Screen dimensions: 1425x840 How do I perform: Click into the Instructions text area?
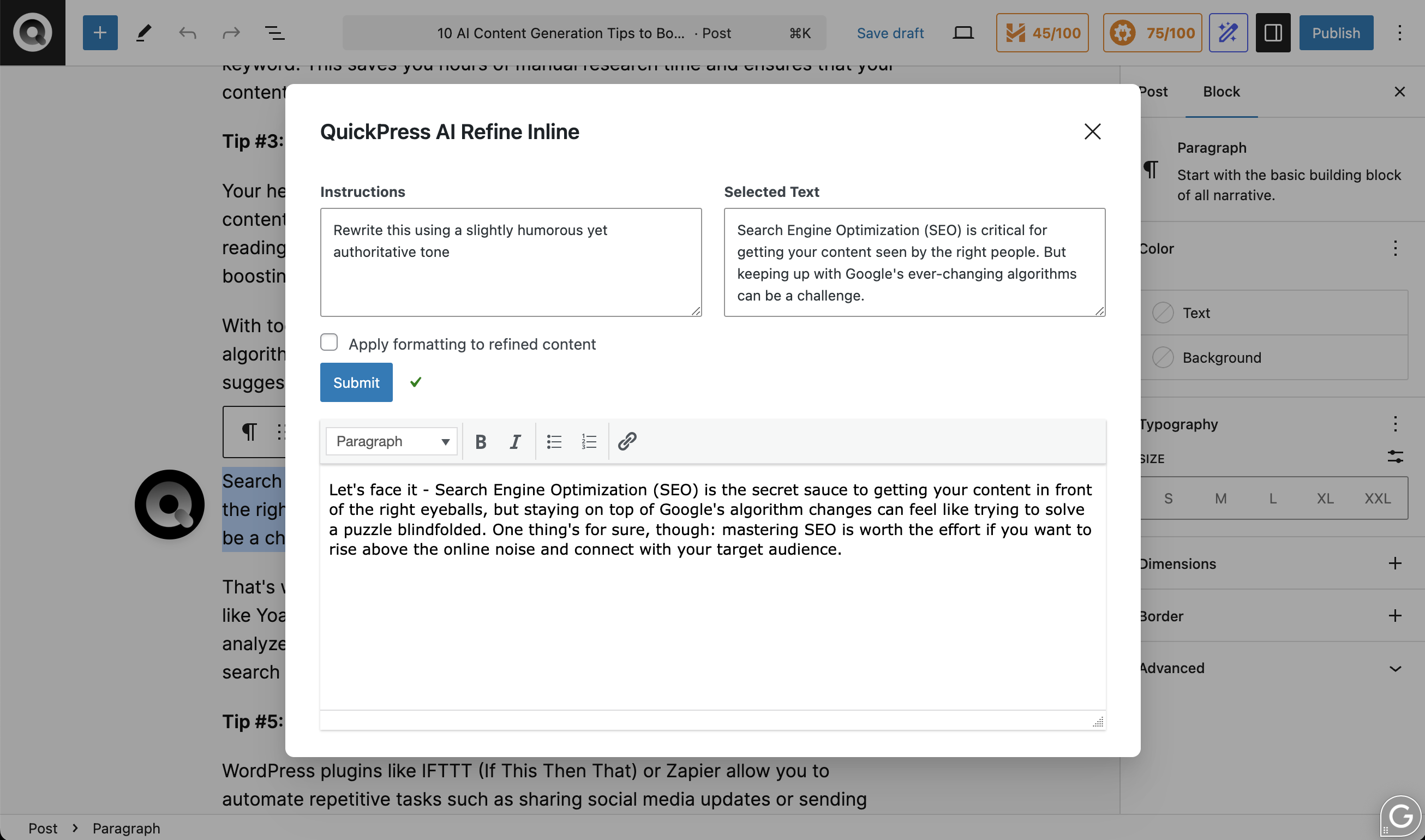coord(511,262)
